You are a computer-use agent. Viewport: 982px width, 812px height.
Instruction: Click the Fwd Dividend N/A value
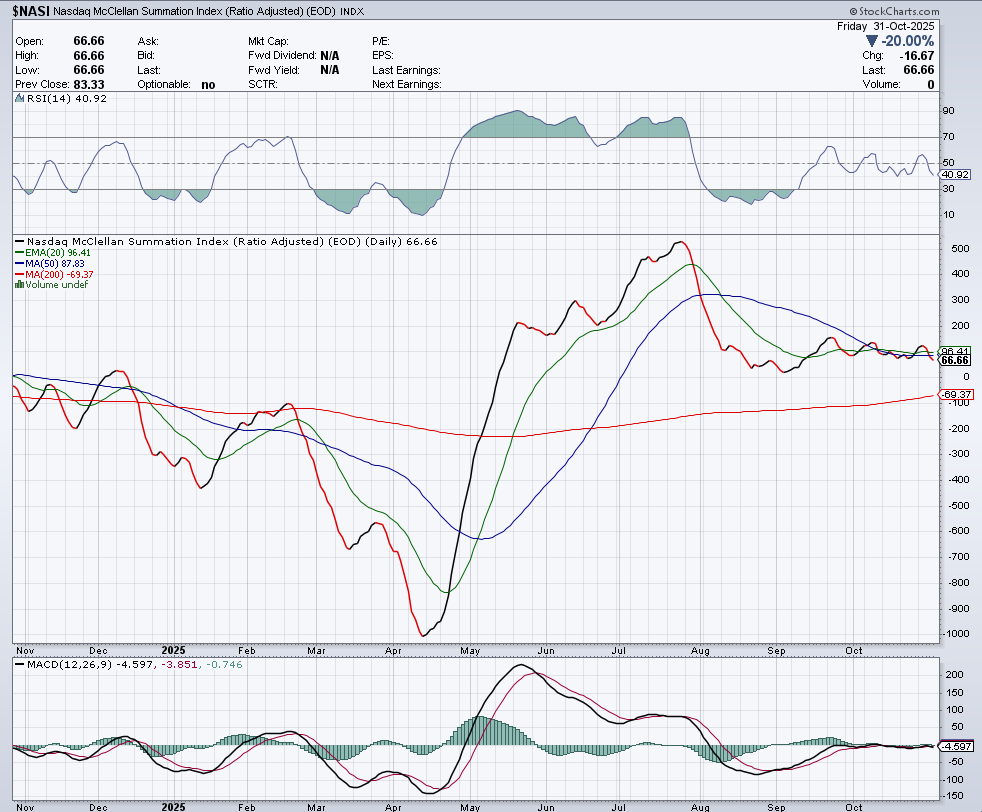(329, 56)
